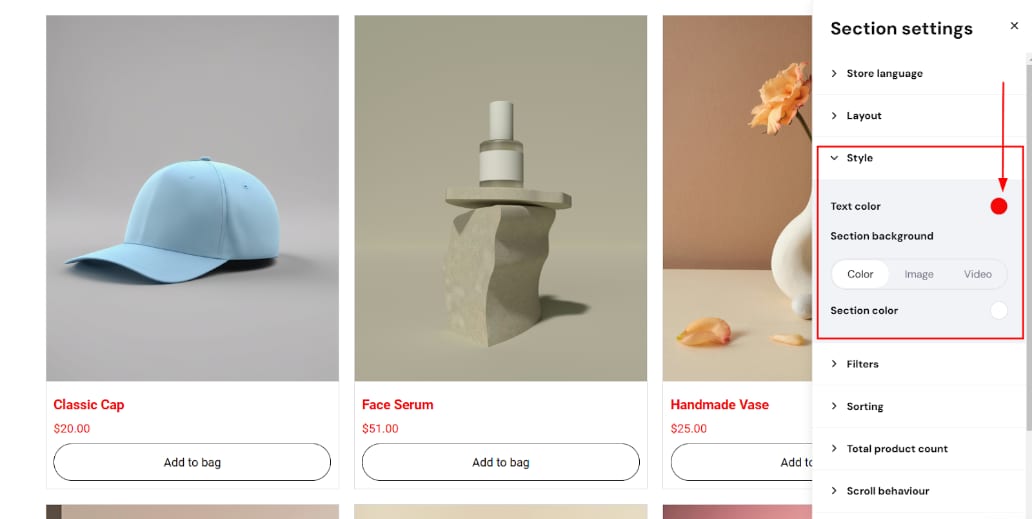Open the Handmade Vase product title
The height and width of the screenshot is (519, 1032).
coord(719,405)
